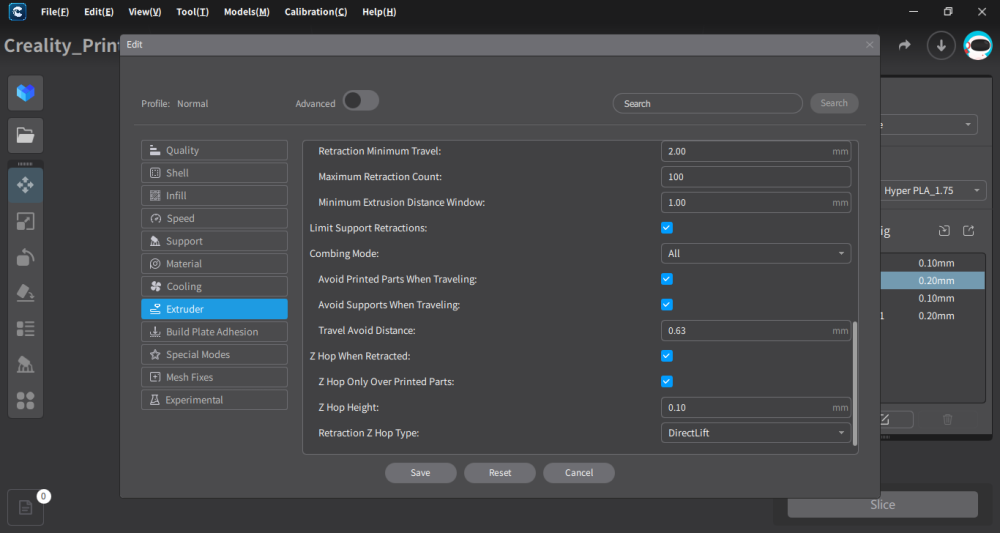Click the redo arrow icon at top
The image size is (1000, 533).
point(905,45)
